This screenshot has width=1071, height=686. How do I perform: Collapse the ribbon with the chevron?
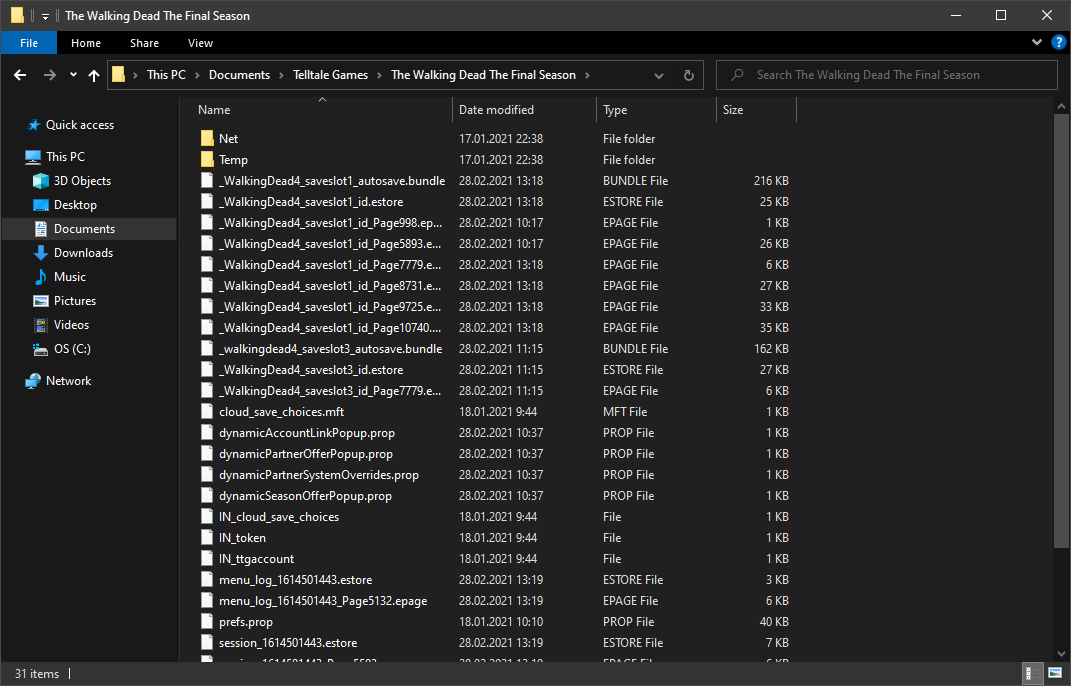pos(1037,43)
